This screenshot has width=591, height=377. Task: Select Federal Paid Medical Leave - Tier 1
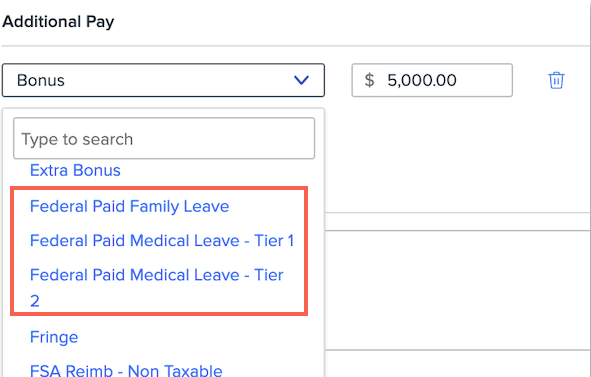(x=162, y=241)
